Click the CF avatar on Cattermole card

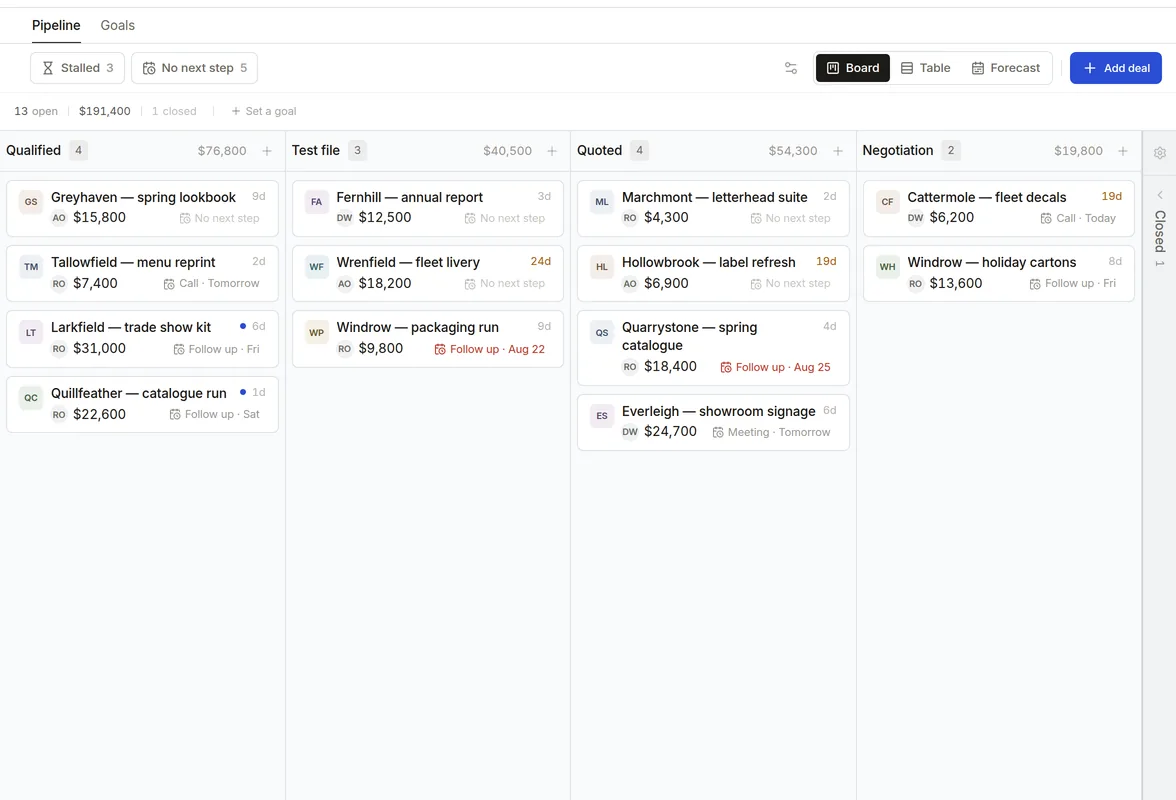887,202
